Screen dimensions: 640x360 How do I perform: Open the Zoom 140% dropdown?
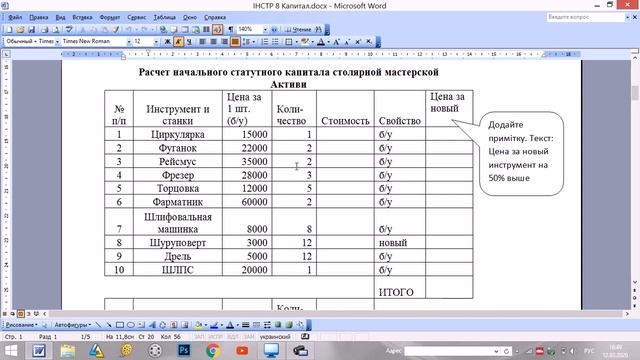(265, 29)
